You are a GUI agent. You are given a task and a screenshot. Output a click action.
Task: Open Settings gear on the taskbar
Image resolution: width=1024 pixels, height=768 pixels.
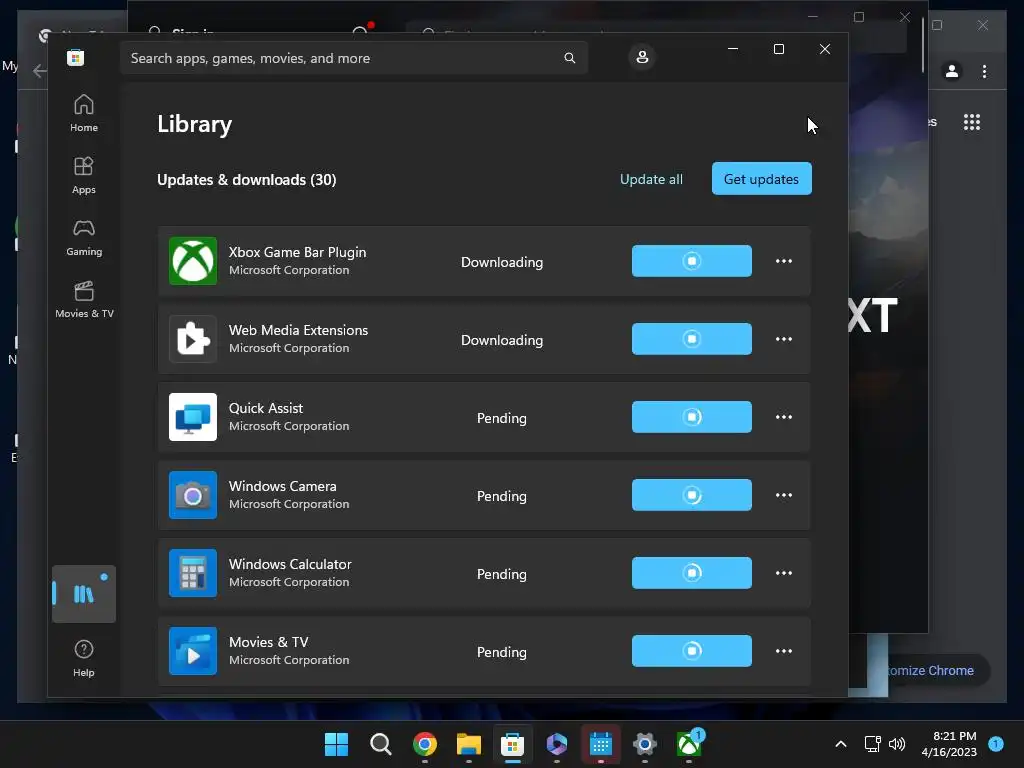pyautogui.click(x=645, y=744)
